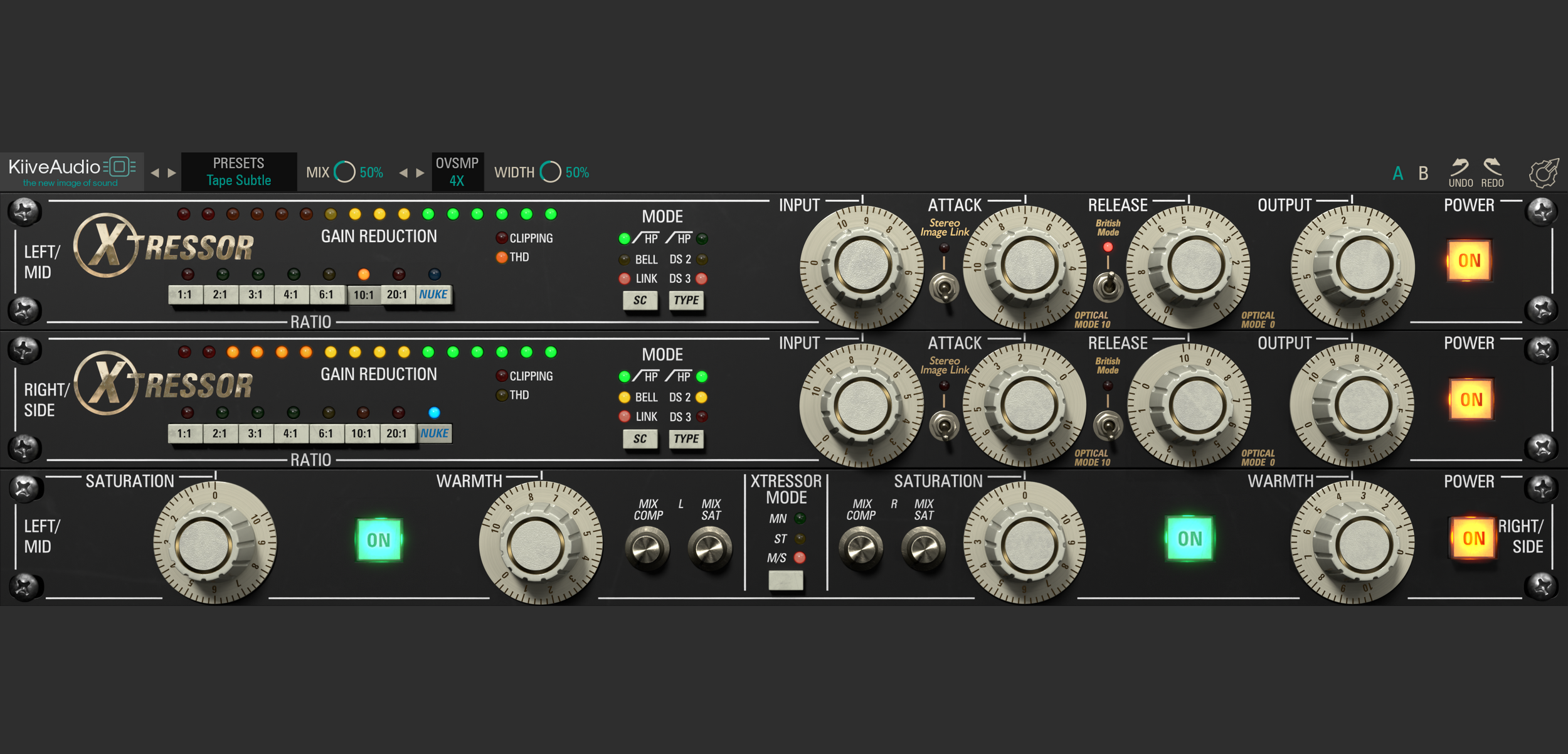Open the Presets menu showing Tape Subtle
The image size is (1568, 754).
tap(239, 172)
